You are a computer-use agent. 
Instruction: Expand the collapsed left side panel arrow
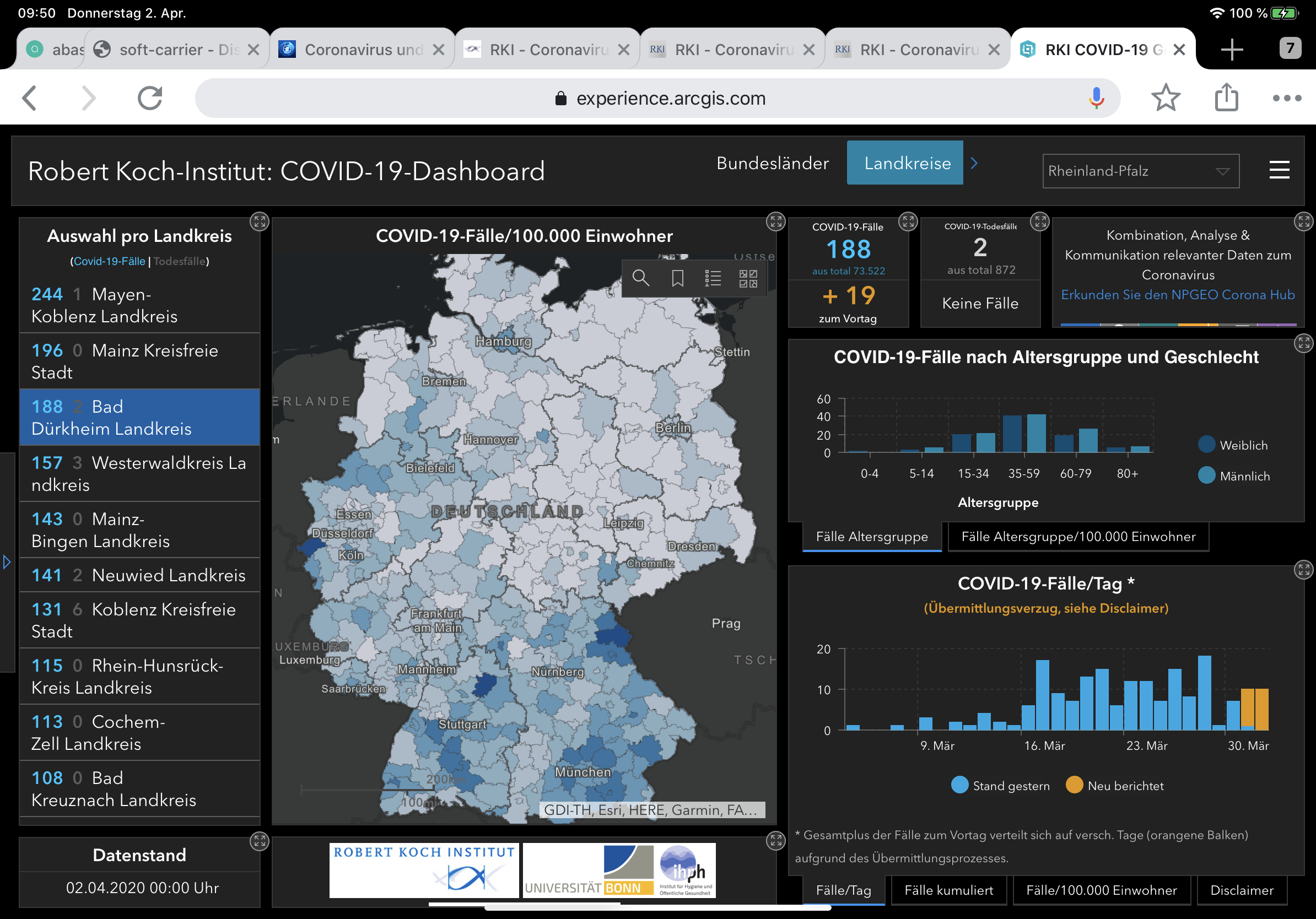click(x=7, y=562)
